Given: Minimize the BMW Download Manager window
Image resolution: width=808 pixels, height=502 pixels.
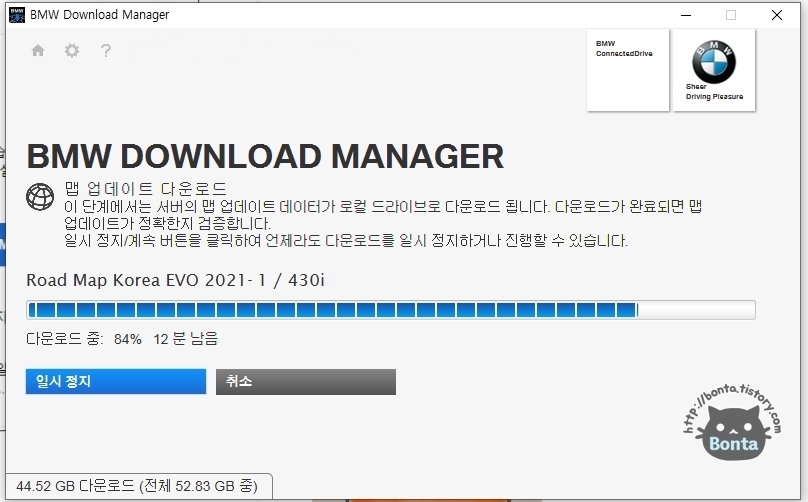Looking at the screenshot, I should (x=686, y=15).
